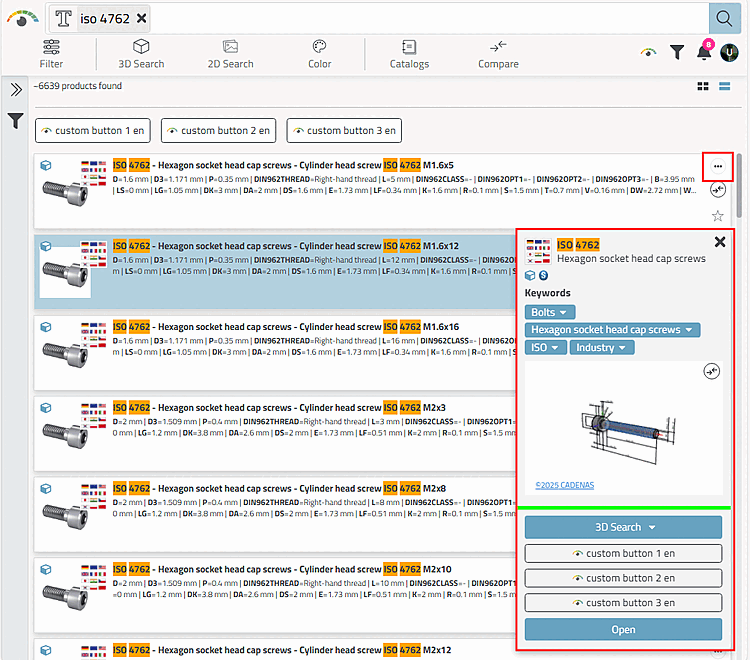Switch to list view layout
Image resolution: width=750 pixels, height=660 pixels.
725,86
